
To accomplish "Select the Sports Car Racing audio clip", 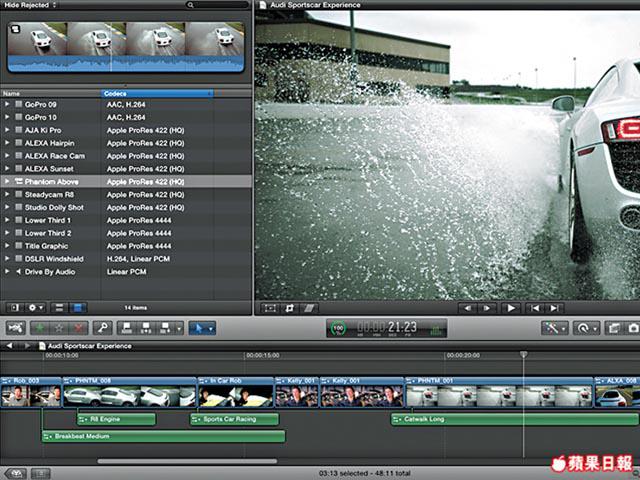I will 234,419.
